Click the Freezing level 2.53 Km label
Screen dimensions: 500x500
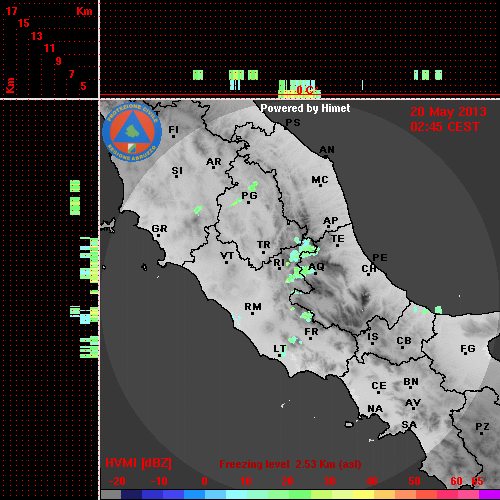pyautogui.click(x=290, y=464)
